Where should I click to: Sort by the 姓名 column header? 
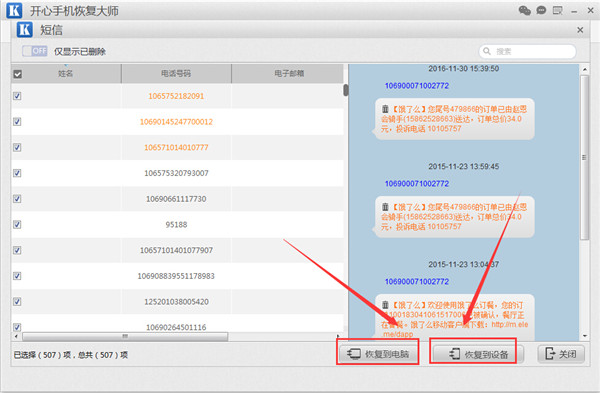(x=66, y=73)
